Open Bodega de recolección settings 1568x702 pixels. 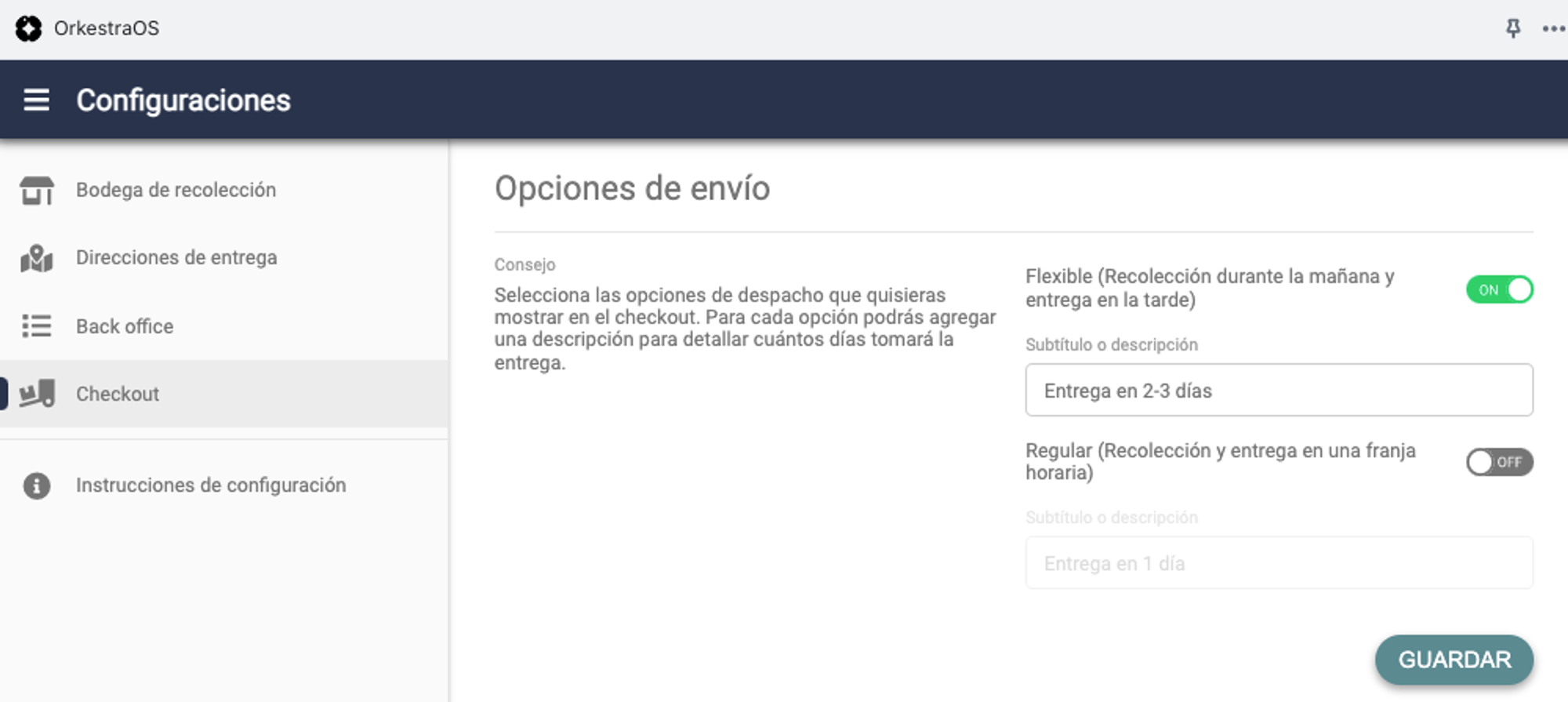coord(176,190)
